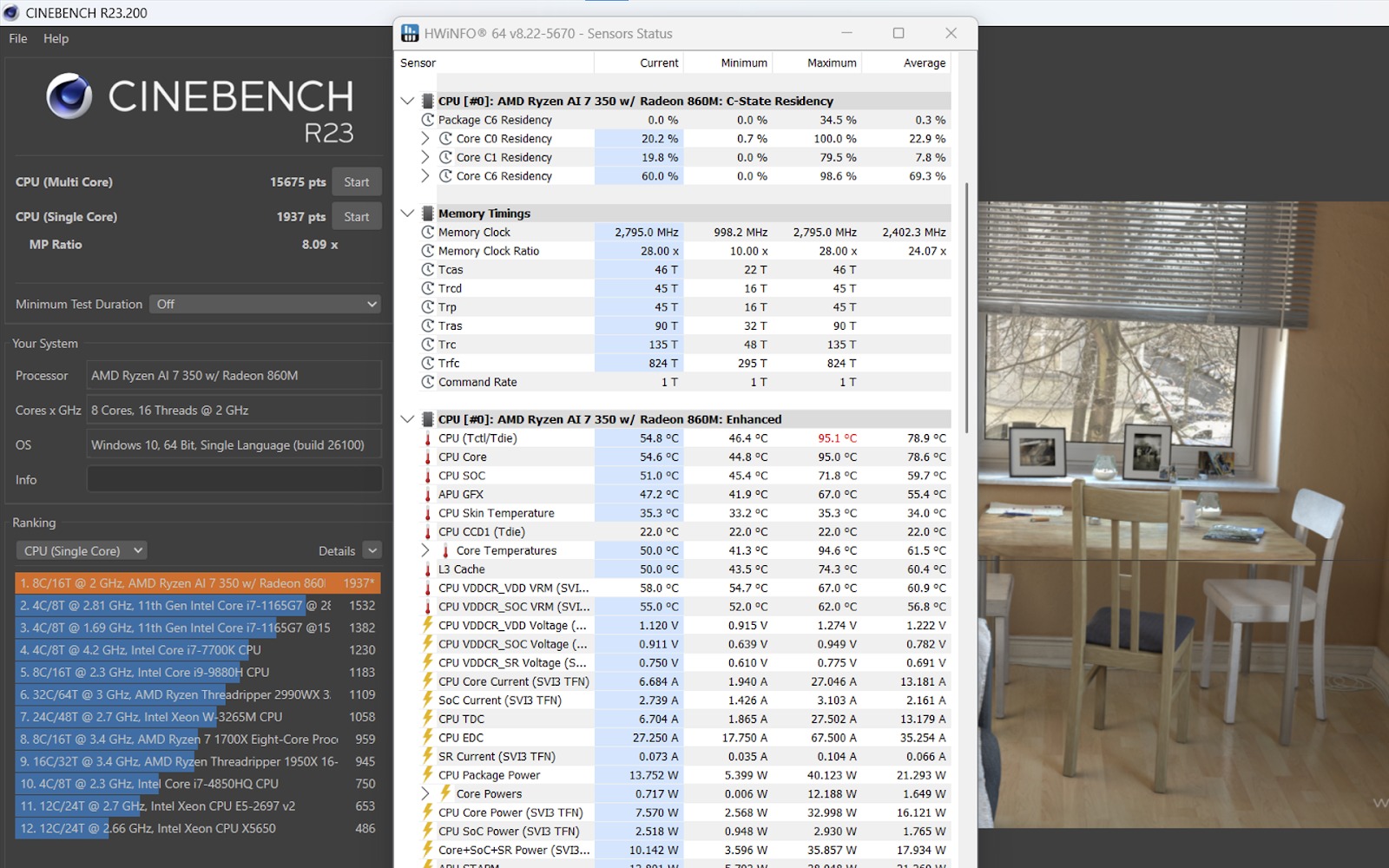The width and height of the screenshot is (1389, 868).
Task: Expand the Core Powers row
Action: (x=425, y=793)
